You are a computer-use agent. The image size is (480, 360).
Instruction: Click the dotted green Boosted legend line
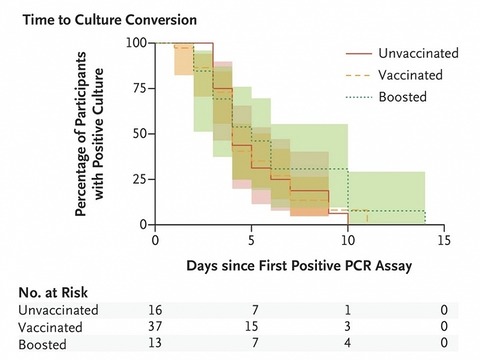point(358,97)
